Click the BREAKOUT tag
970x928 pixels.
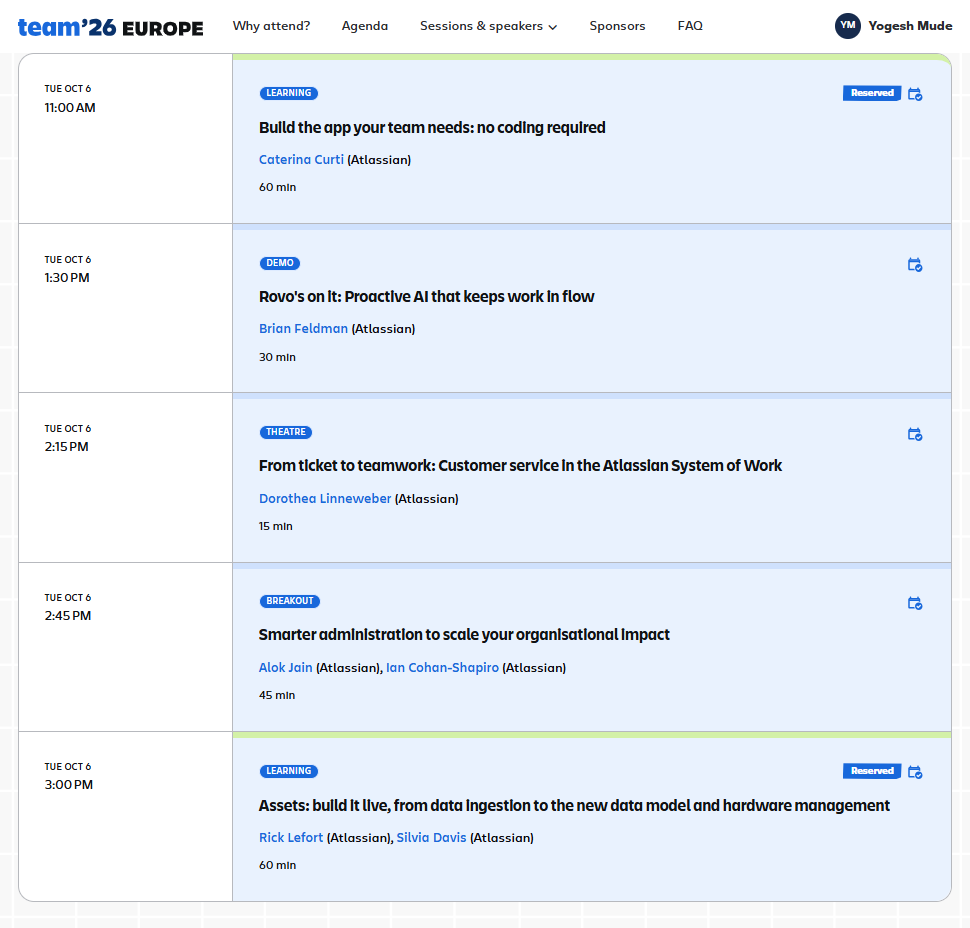coord(290,601)
